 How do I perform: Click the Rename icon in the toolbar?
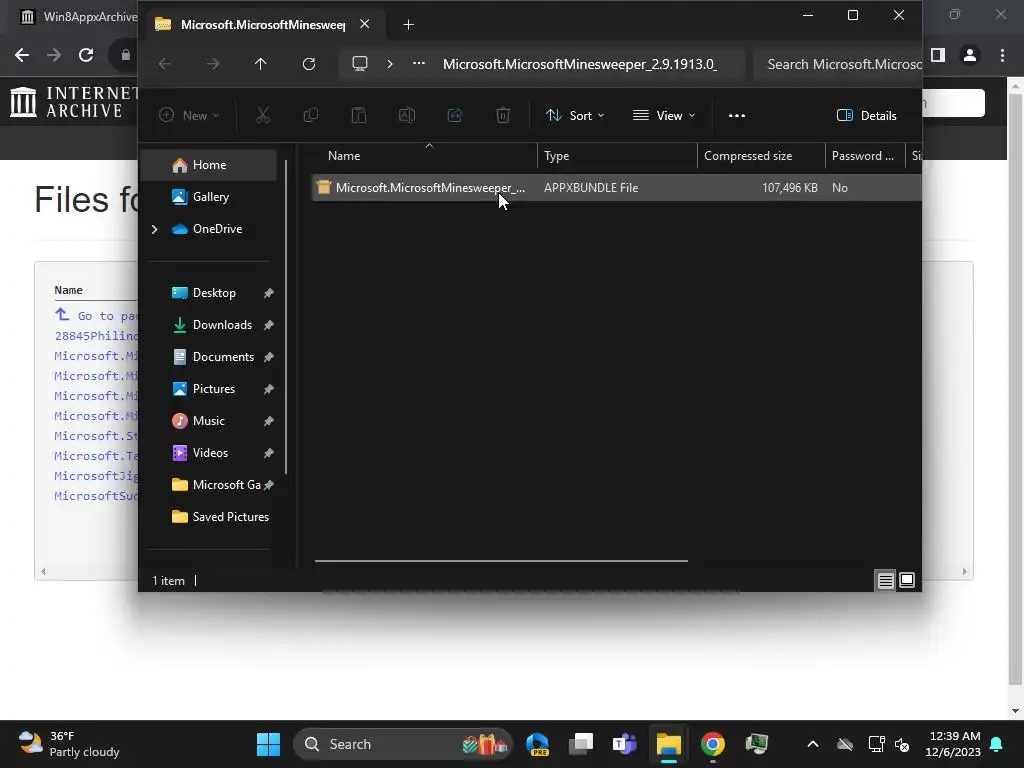coord(407,116)
